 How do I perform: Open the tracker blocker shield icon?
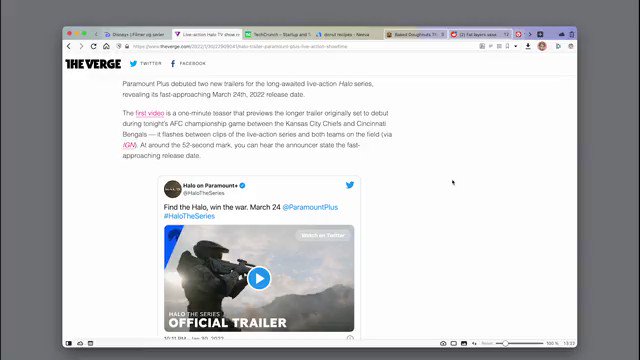click(119, 47)
